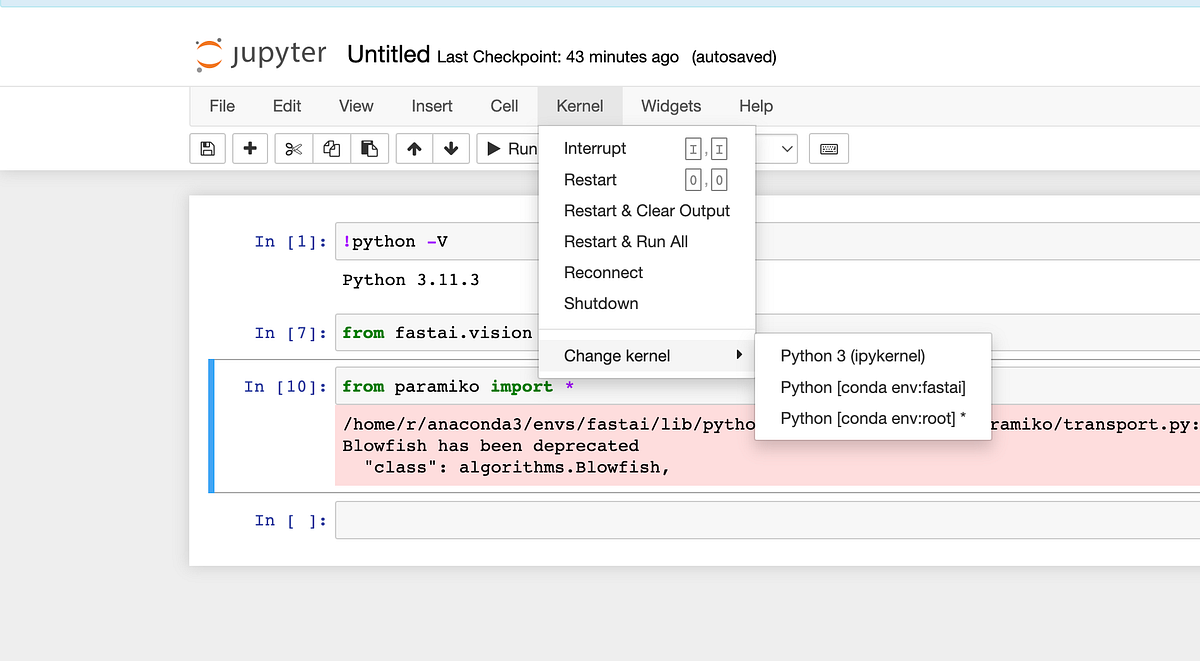This screenshot has height=661, width=1200.
Task: Select the Python 3 (ipykernel) kernel
Action: [x=852, y=356]
